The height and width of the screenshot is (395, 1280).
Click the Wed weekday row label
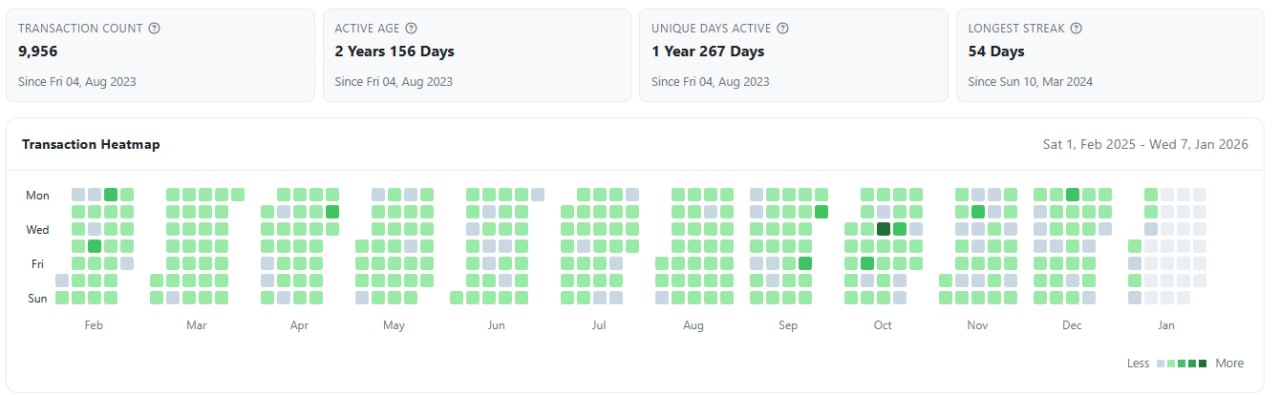tap(37, 229)
